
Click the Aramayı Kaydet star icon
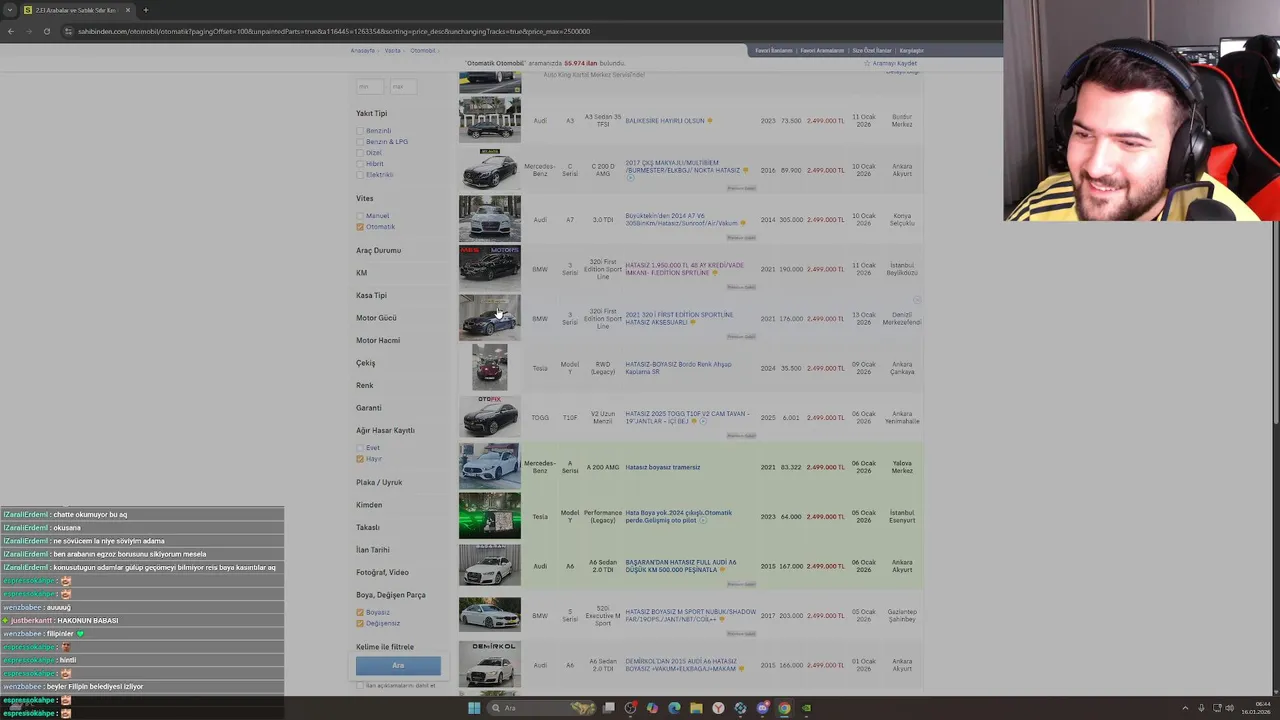point(867,63)
